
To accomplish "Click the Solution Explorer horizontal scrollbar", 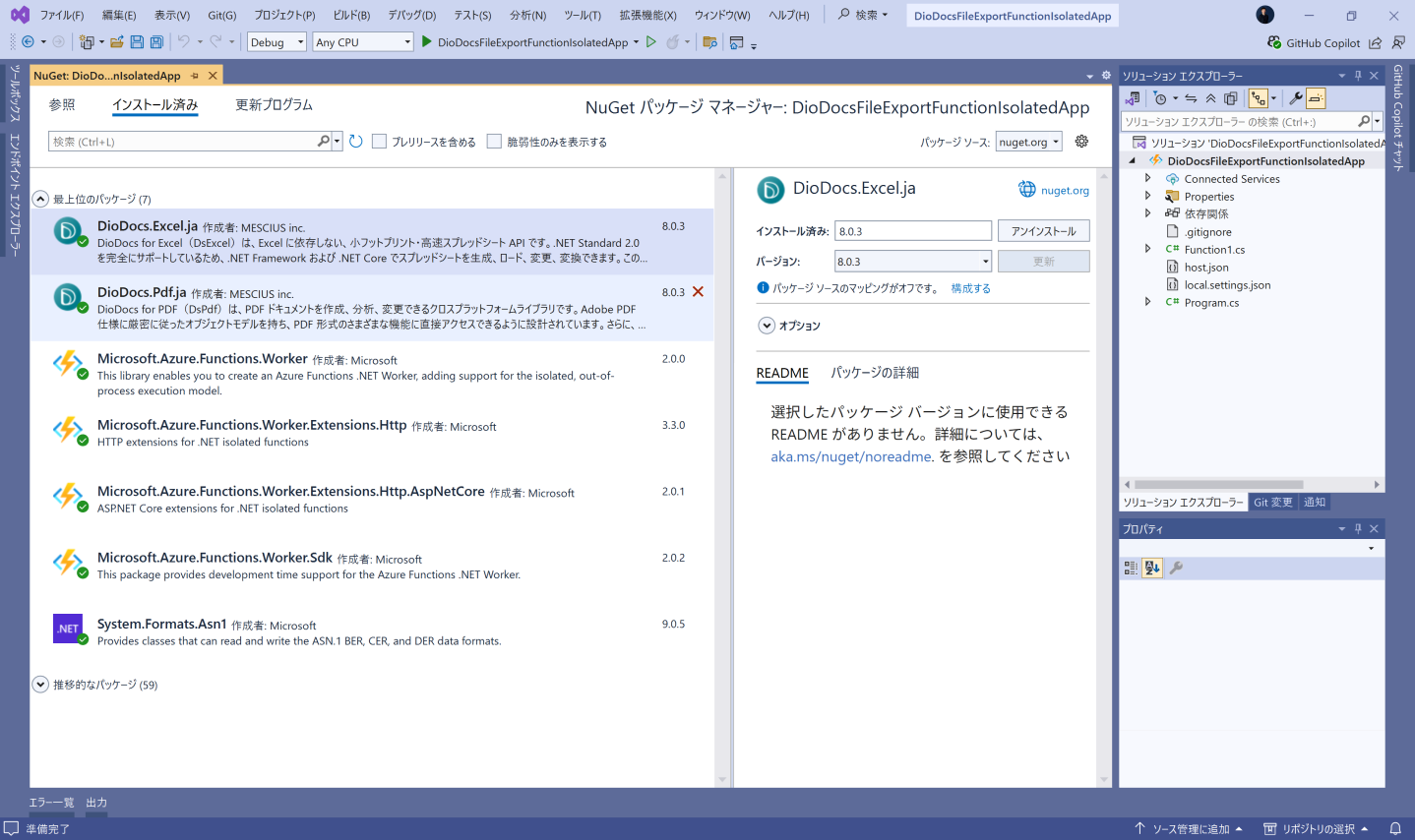I will click(x=1218, y=484).
